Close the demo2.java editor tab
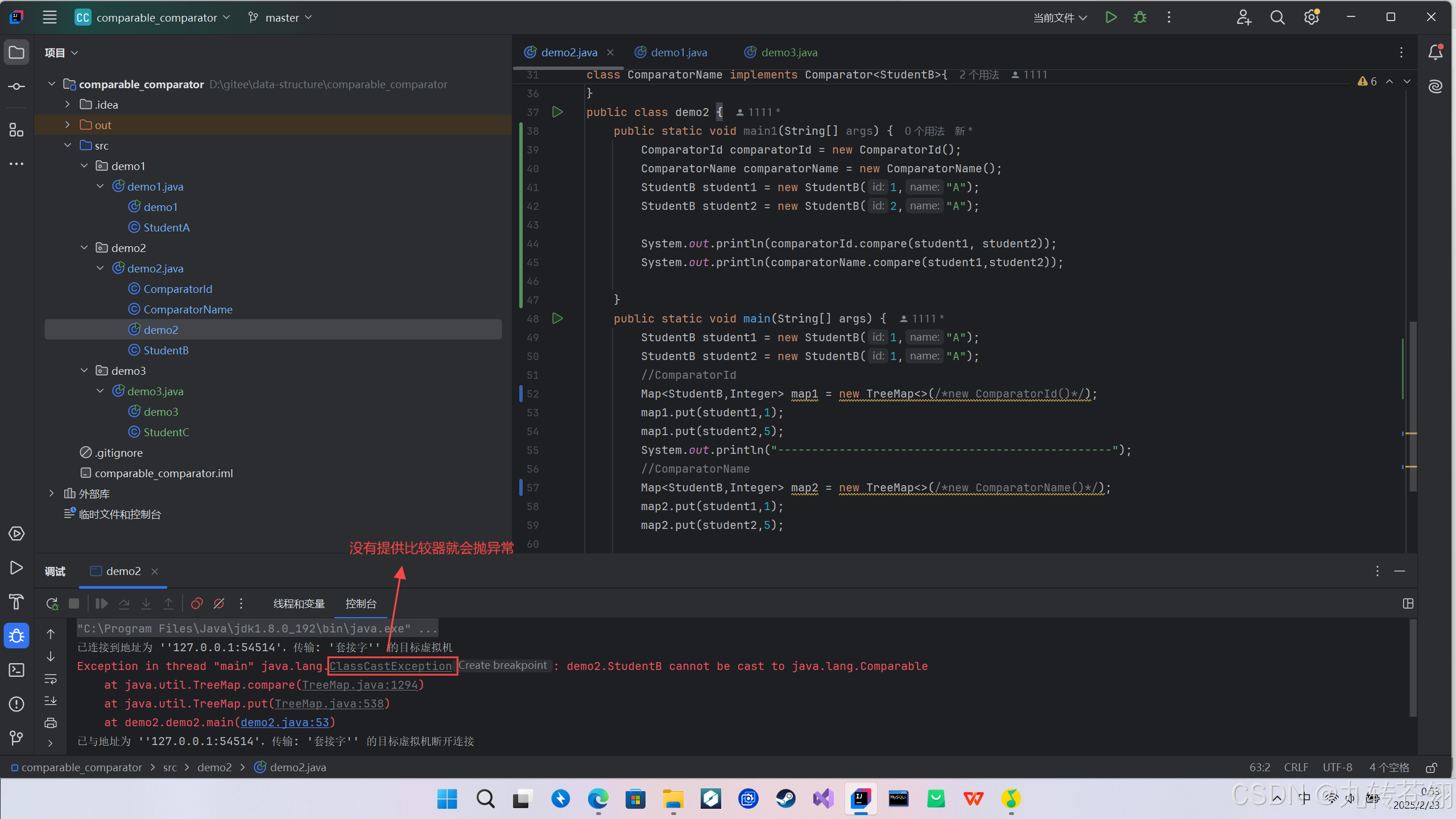 [x=610, y=52]
